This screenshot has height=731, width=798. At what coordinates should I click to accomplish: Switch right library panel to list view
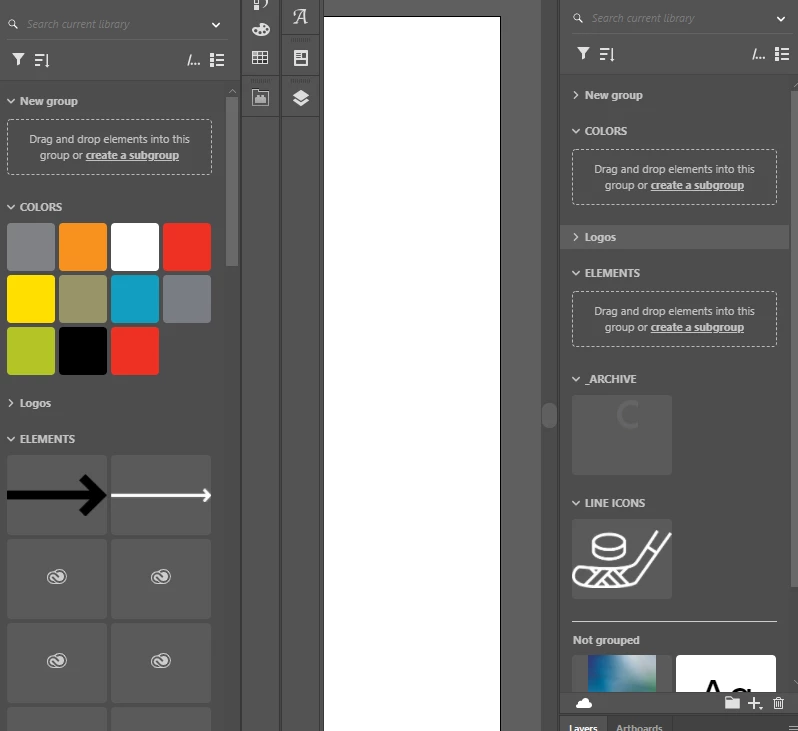[782, 53]
